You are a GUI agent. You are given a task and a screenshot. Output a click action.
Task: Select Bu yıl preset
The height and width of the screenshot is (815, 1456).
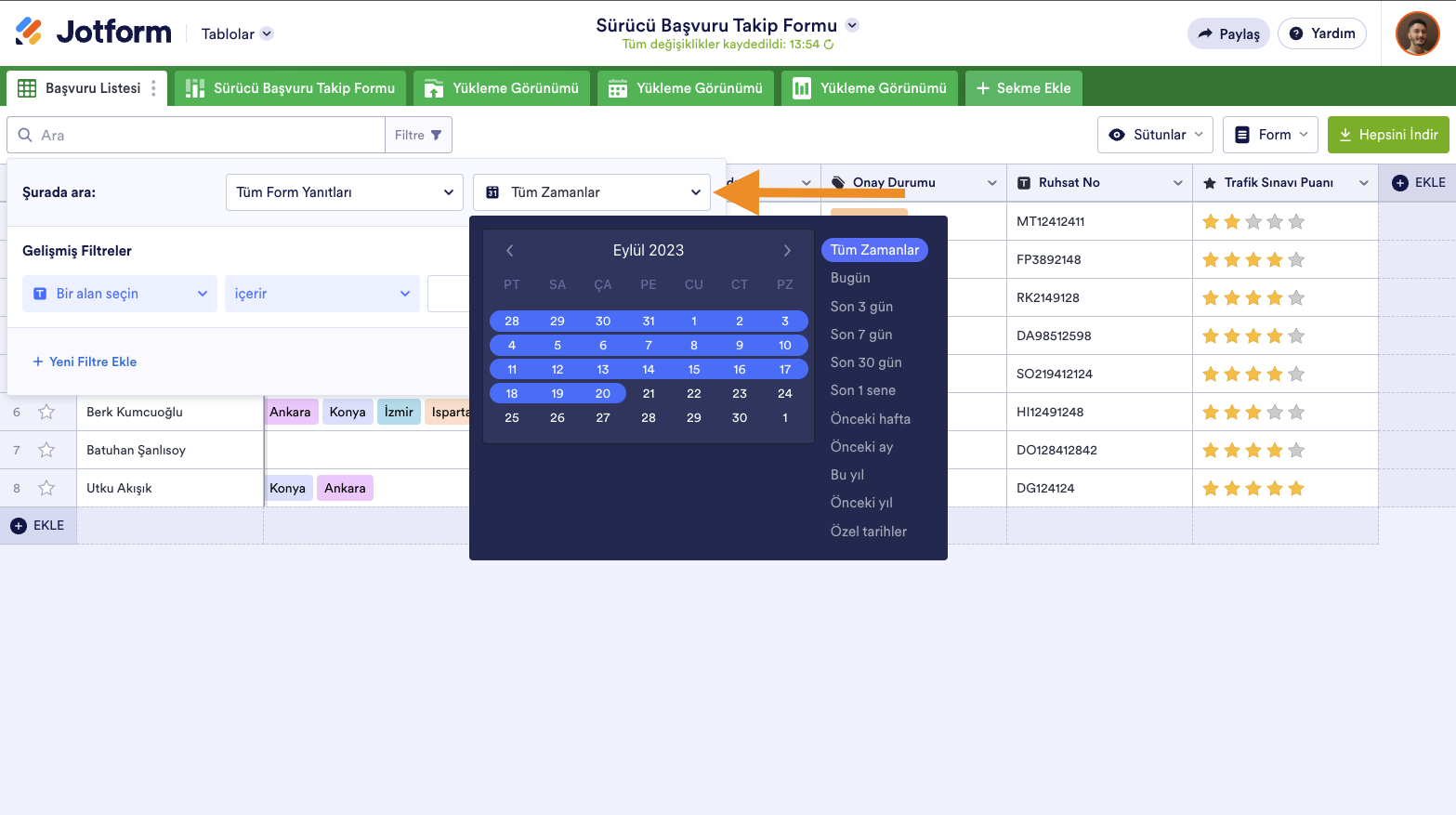pyautogui.click(x=847, y=475)
